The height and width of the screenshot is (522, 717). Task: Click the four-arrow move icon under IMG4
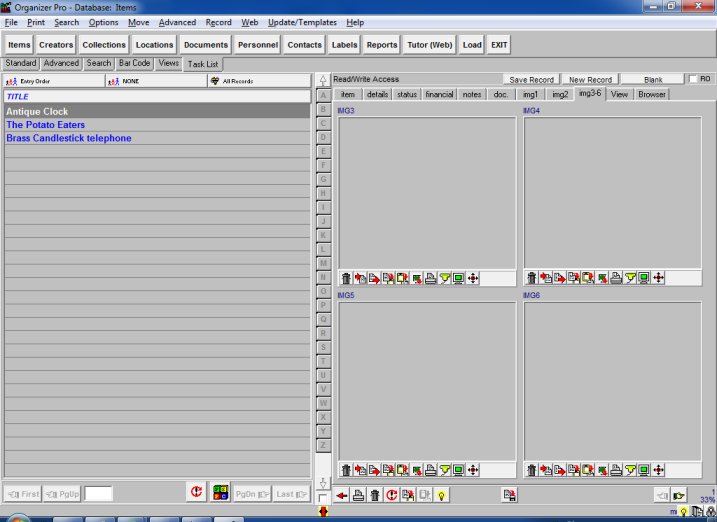658,277
